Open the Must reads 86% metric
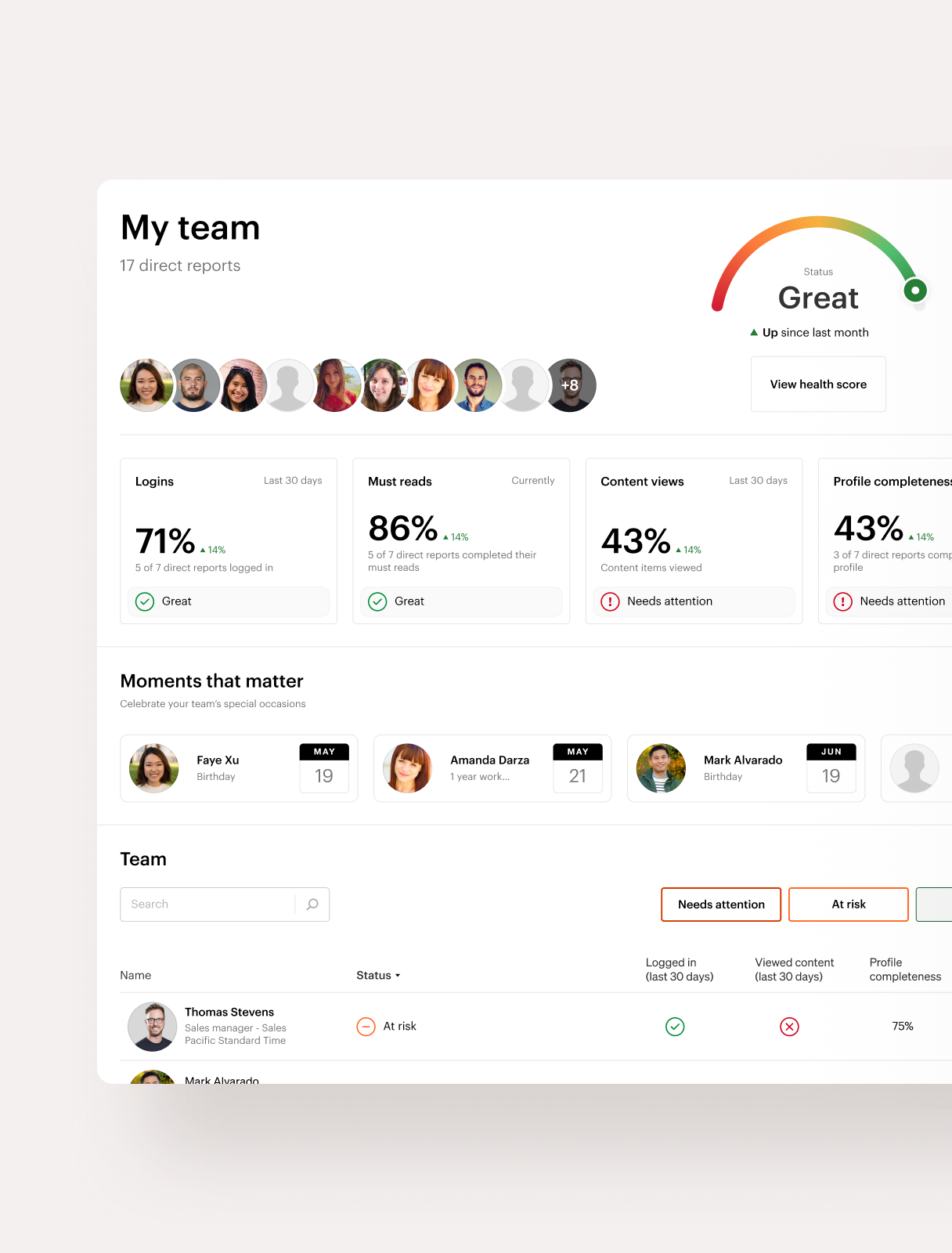952x1253 pixels. point(461,541)
